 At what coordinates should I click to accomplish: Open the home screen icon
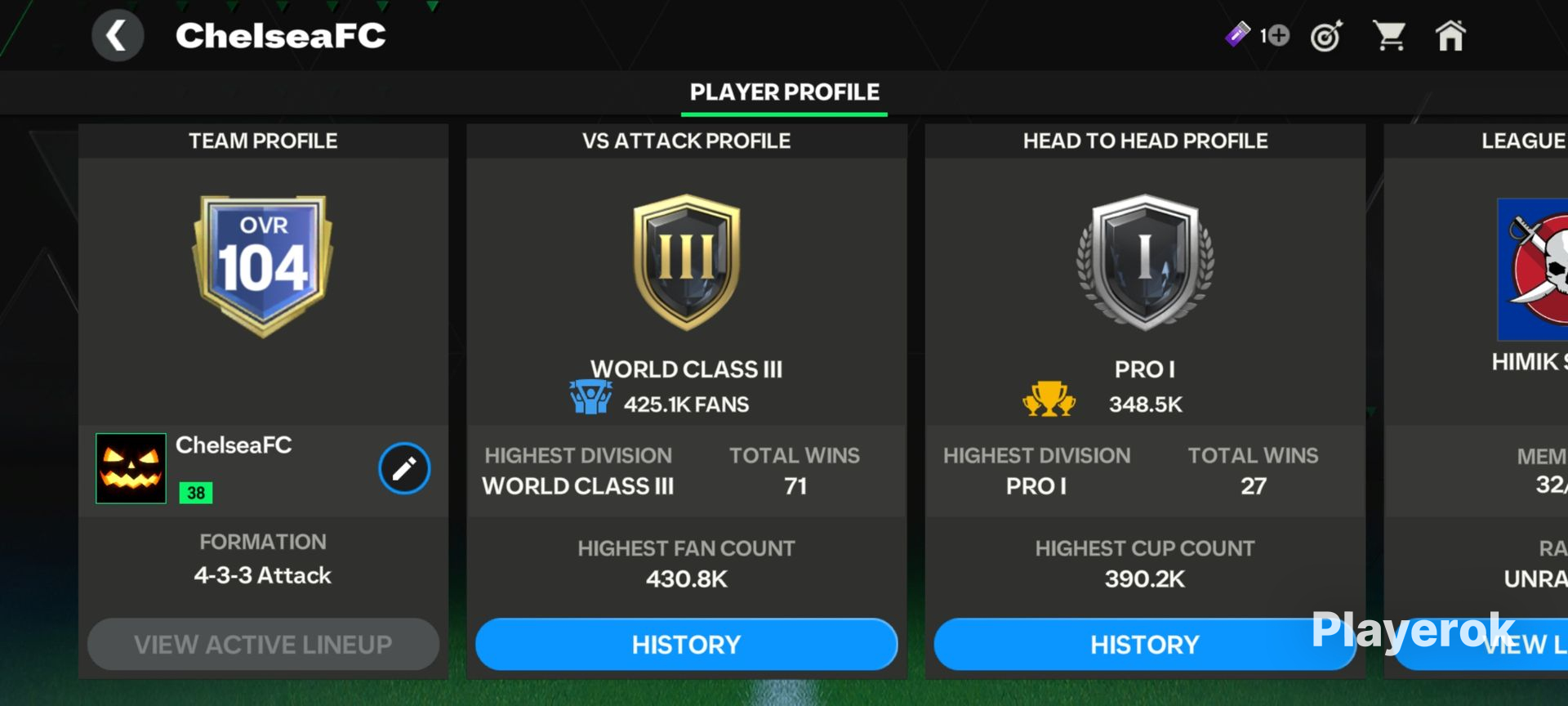1450,36
